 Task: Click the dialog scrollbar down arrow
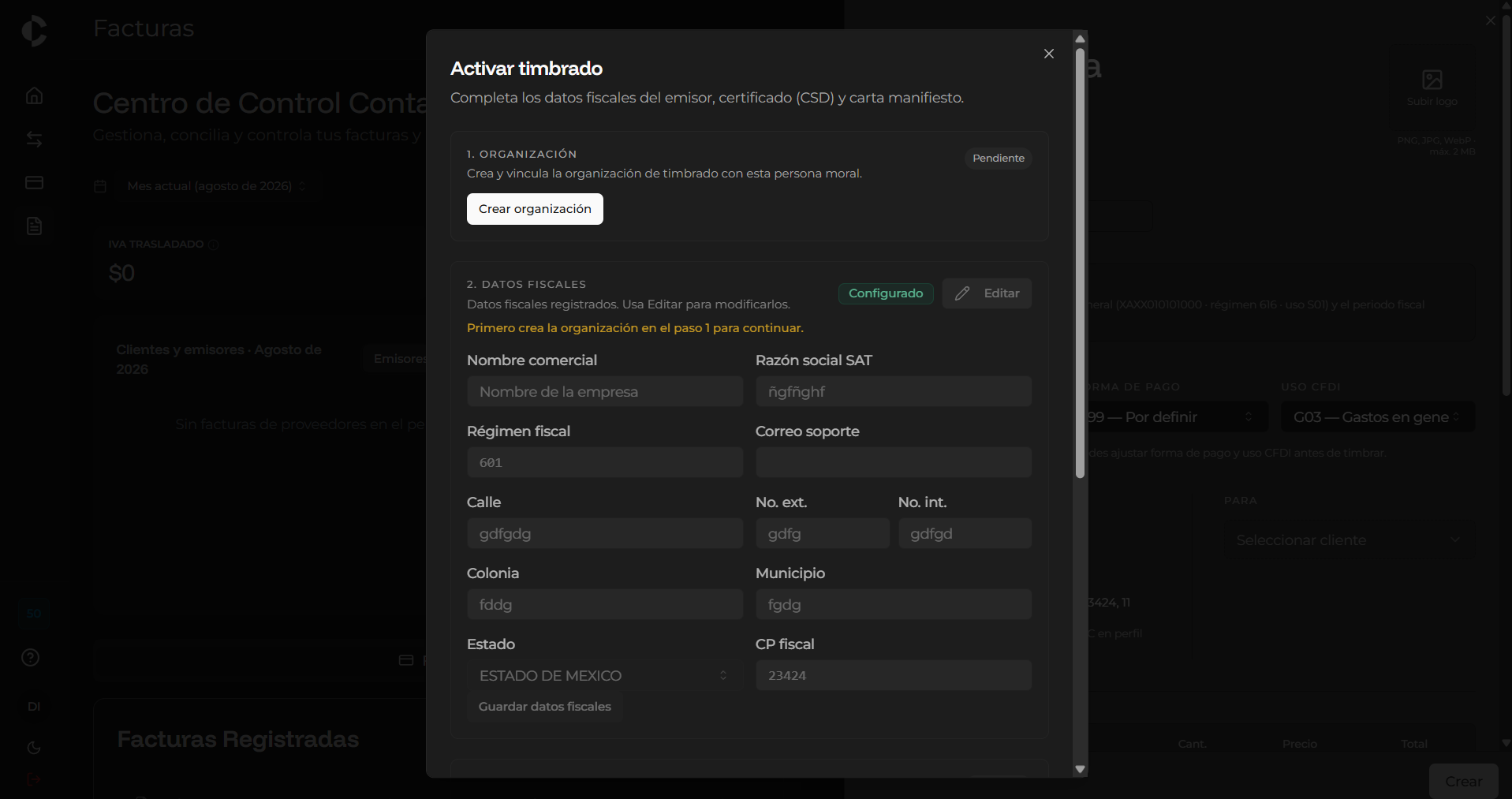tap(1081, 769)
